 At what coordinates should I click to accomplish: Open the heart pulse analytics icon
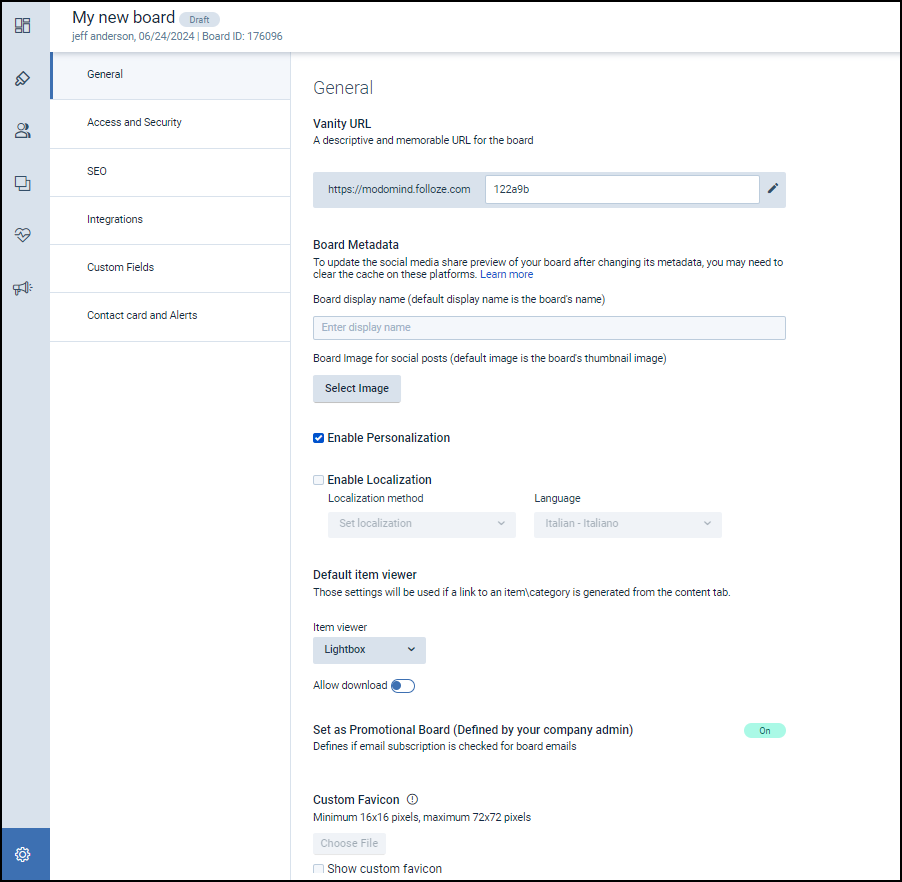coord(22,235)
